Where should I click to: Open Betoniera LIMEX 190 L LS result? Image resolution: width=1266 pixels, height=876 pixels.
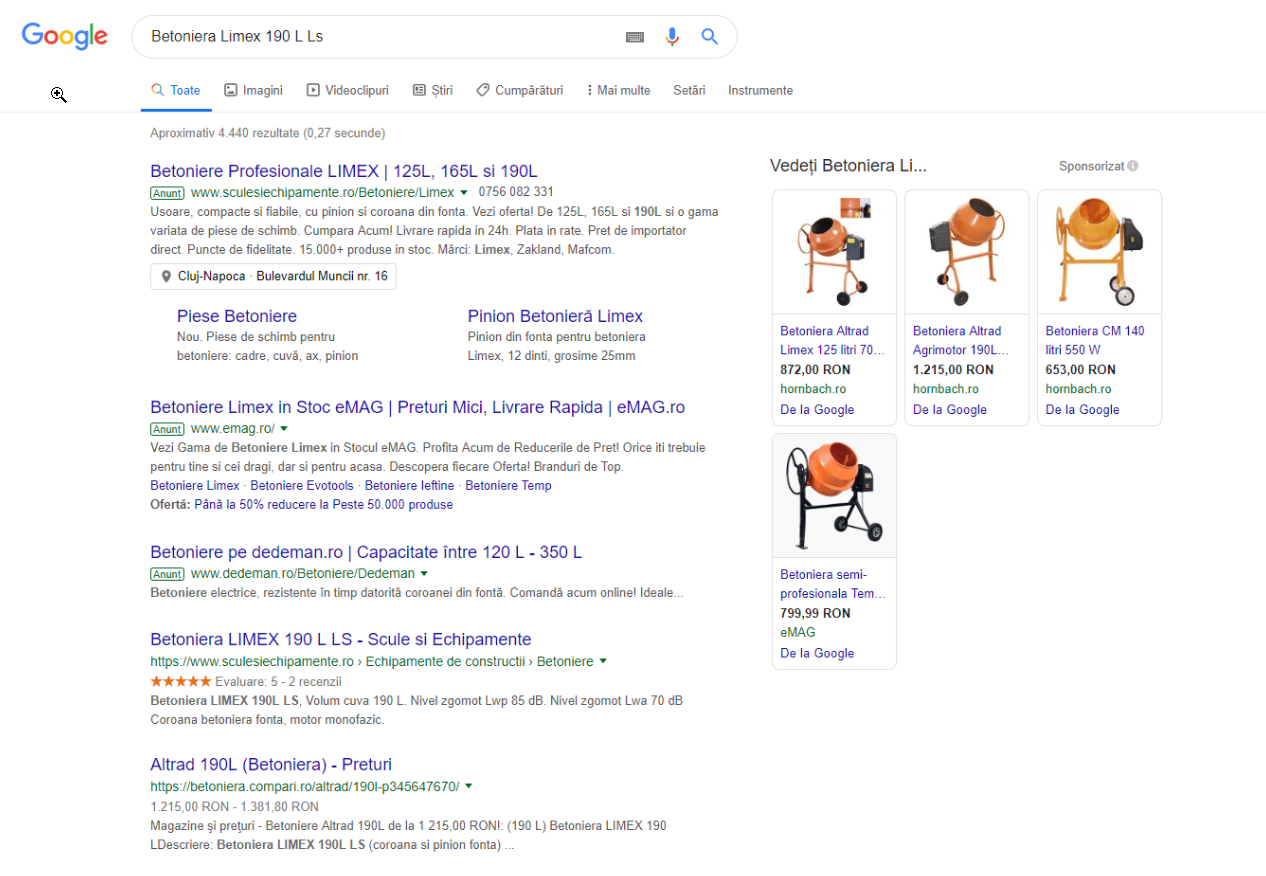(341, 640)
